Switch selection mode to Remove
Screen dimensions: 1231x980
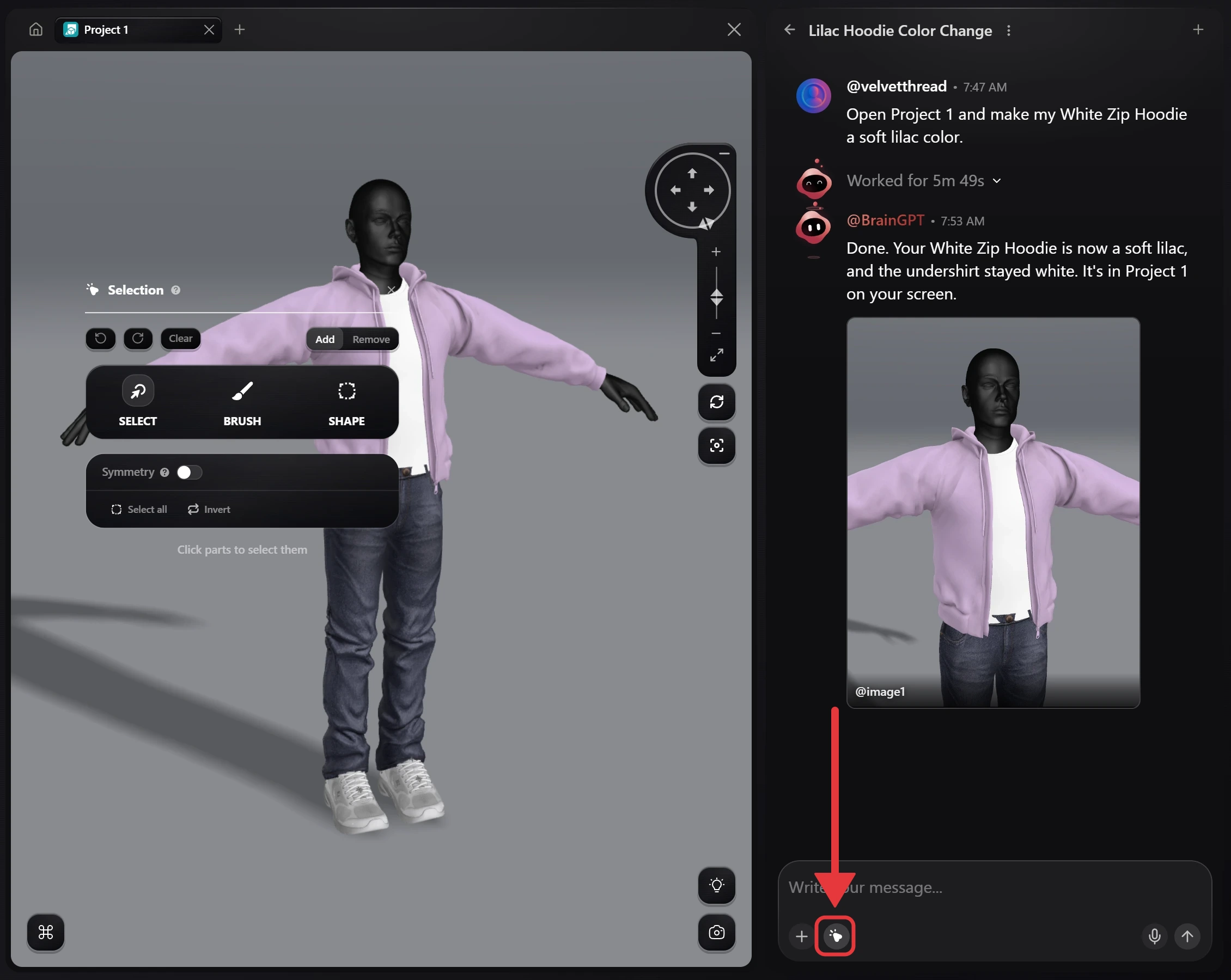(x=371, y=339)
